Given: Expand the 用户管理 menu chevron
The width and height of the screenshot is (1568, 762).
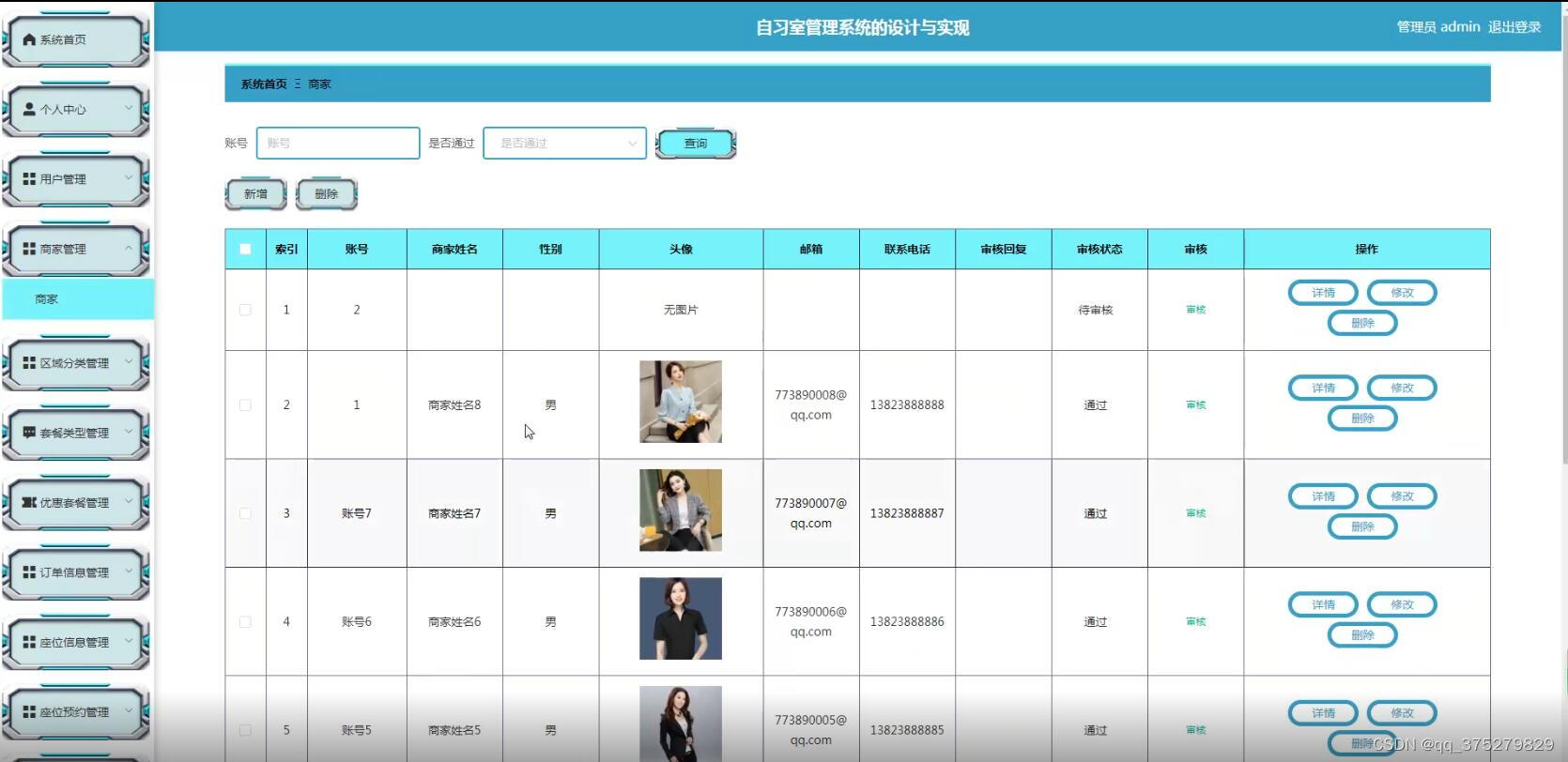Looking at the screenshot, I should (129, 177).
